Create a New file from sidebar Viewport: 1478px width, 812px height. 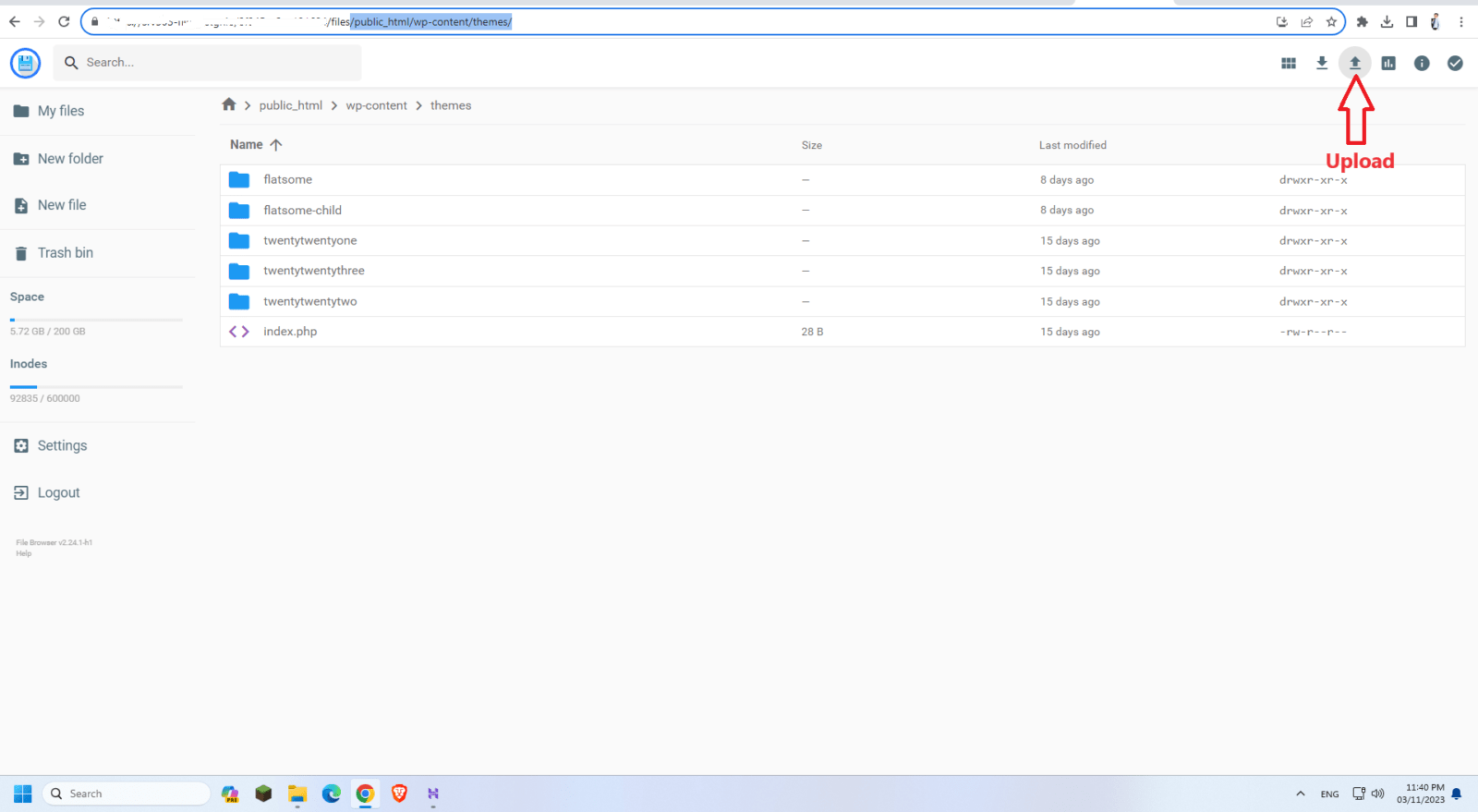point(61,205)
